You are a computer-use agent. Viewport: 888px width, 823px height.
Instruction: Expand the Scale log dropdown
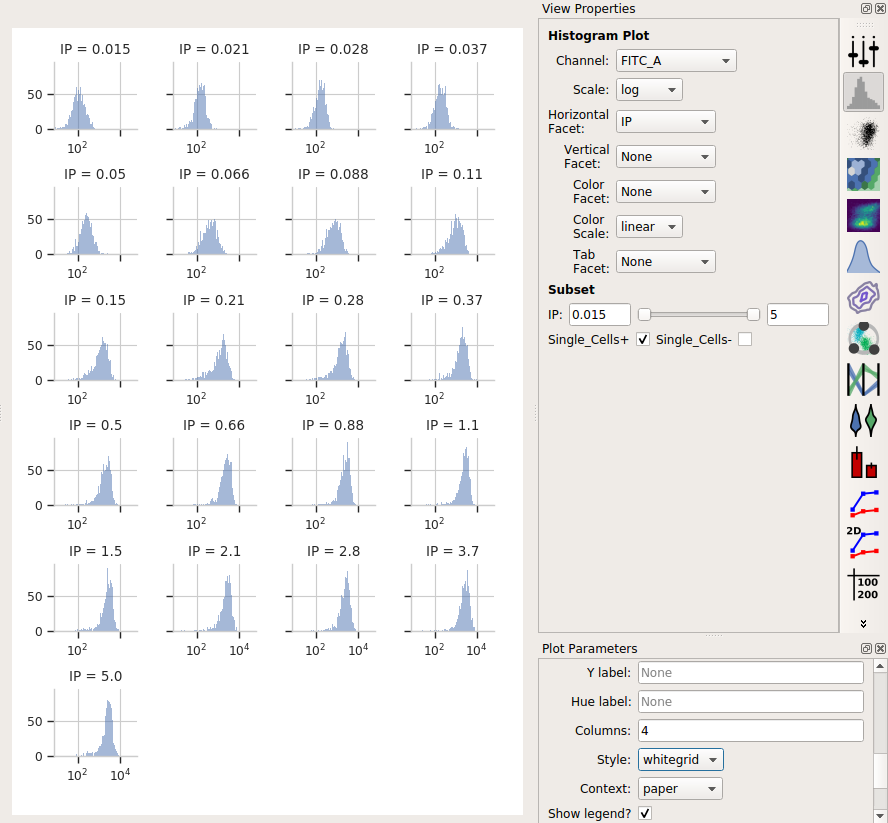pyautogui.click(x=649, y=89)
